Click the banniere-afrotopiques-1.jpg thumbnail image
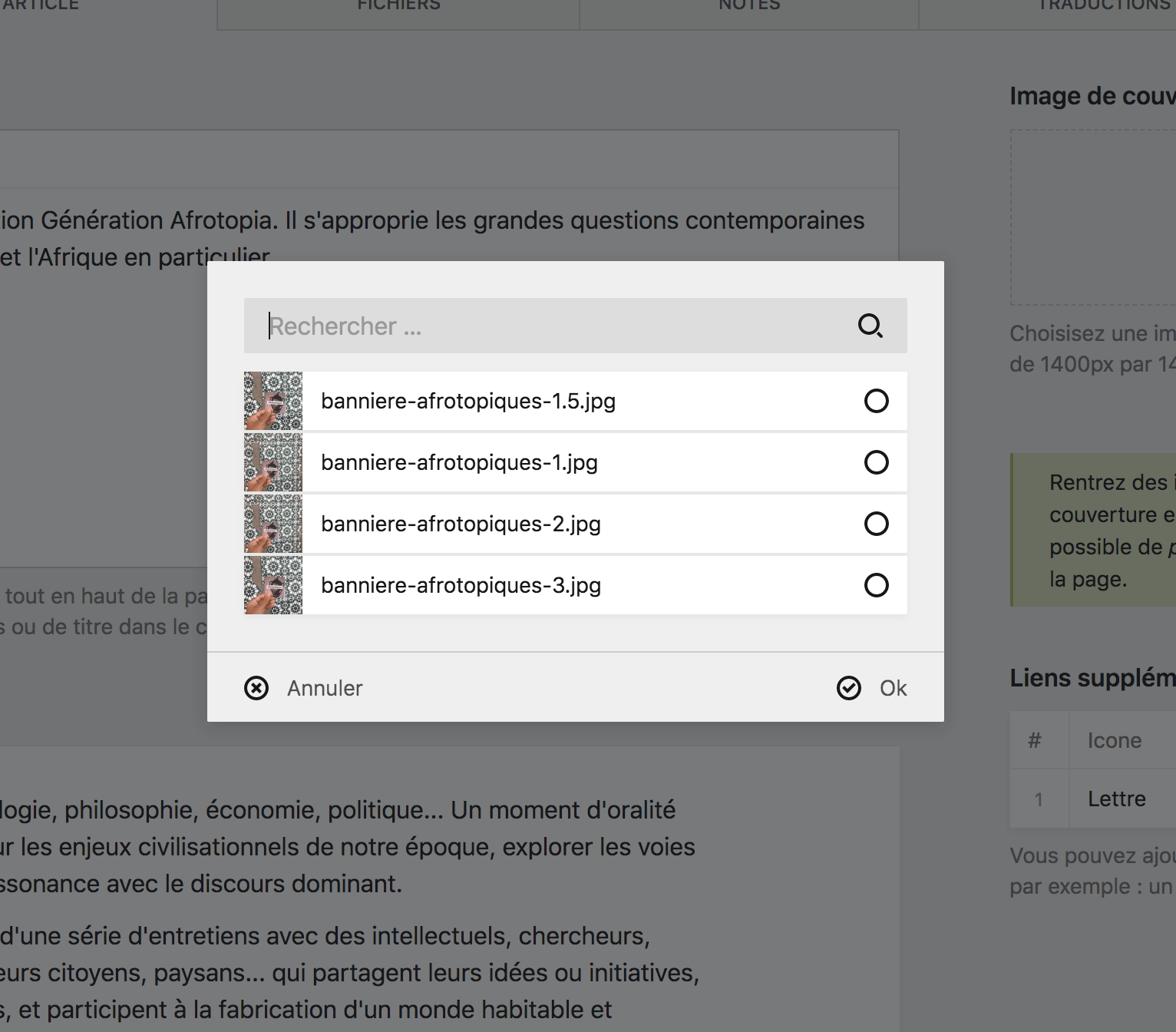 click(273, 462)
